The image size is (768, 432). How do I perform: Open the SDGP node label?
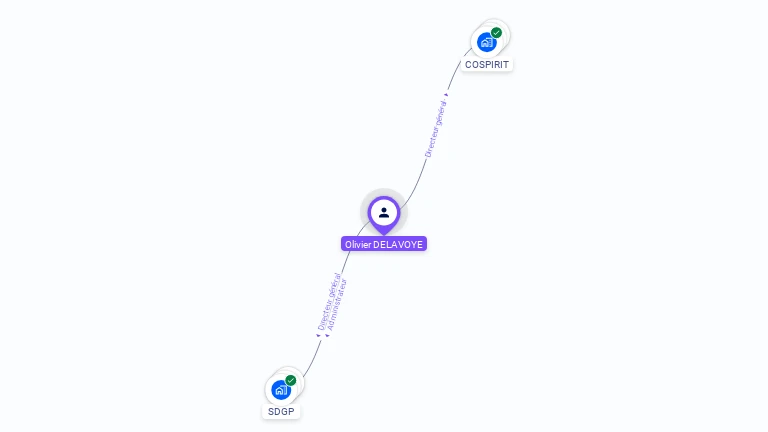(x=281, y=412)
